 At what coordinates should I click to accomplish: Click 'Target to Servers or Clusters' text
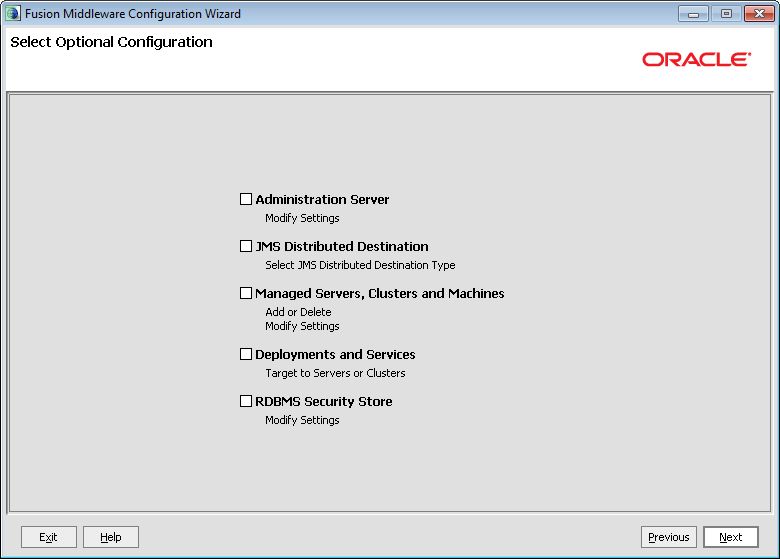tap(335, 373)
